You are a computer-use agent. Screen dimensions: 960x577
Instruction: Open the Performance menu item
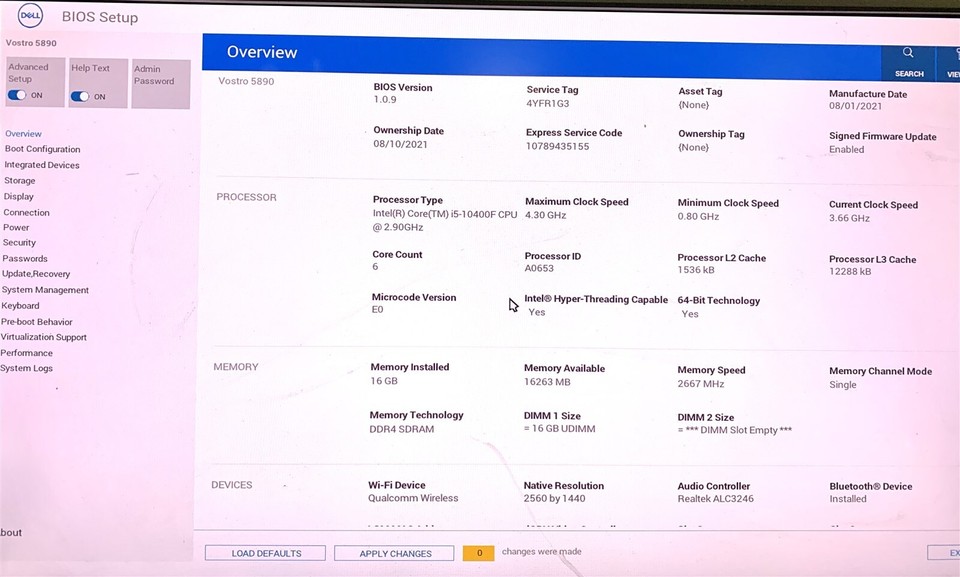[x=26, y=353]
